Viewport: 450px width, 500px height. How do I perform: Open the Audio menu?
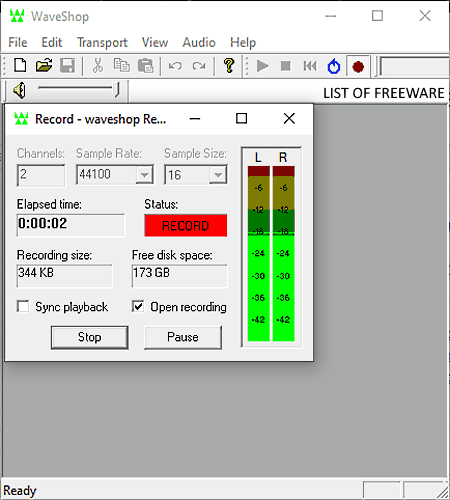pyautogui.click(x=199, y=42)
